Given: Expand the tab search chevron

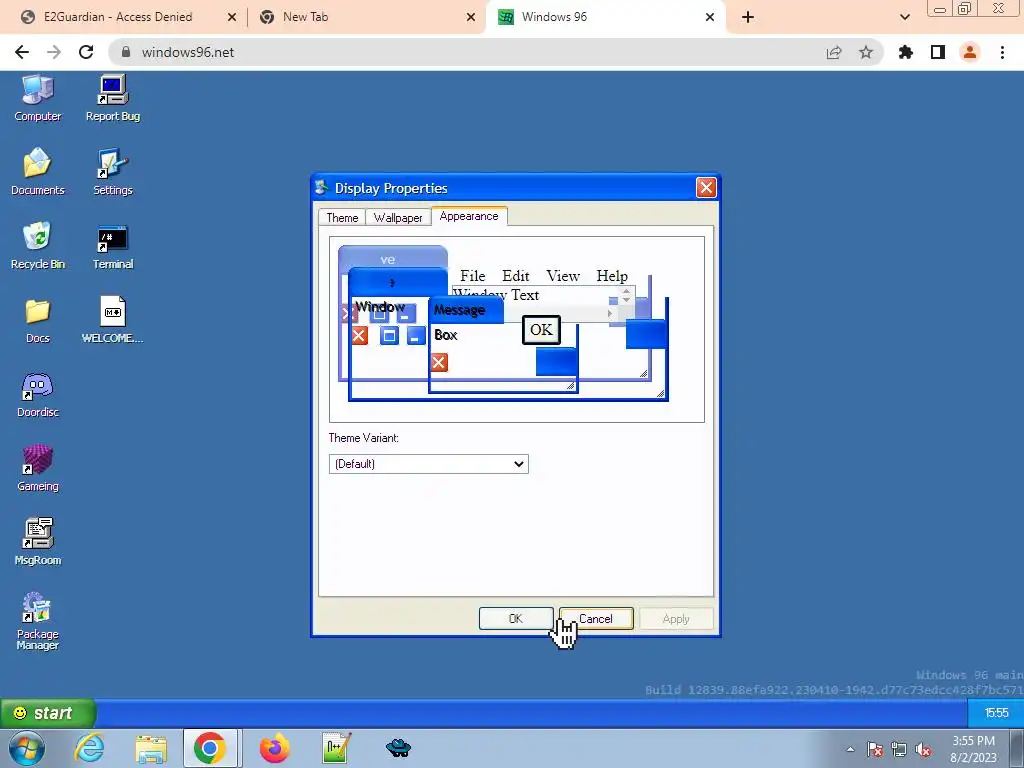Looking at the screenshot, I should pyautogui.click(x=904, y=17).
